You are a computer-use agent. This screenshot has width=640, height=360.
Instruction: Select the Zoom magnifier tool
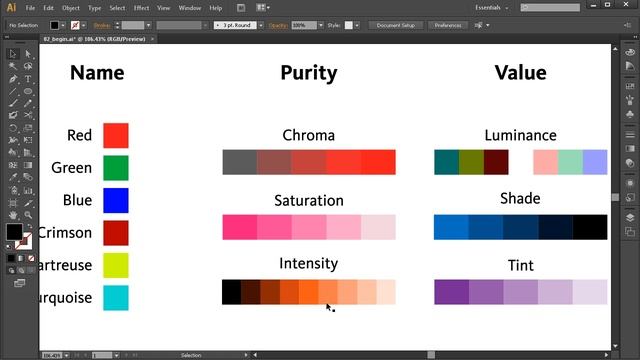(x=28, y=215)
